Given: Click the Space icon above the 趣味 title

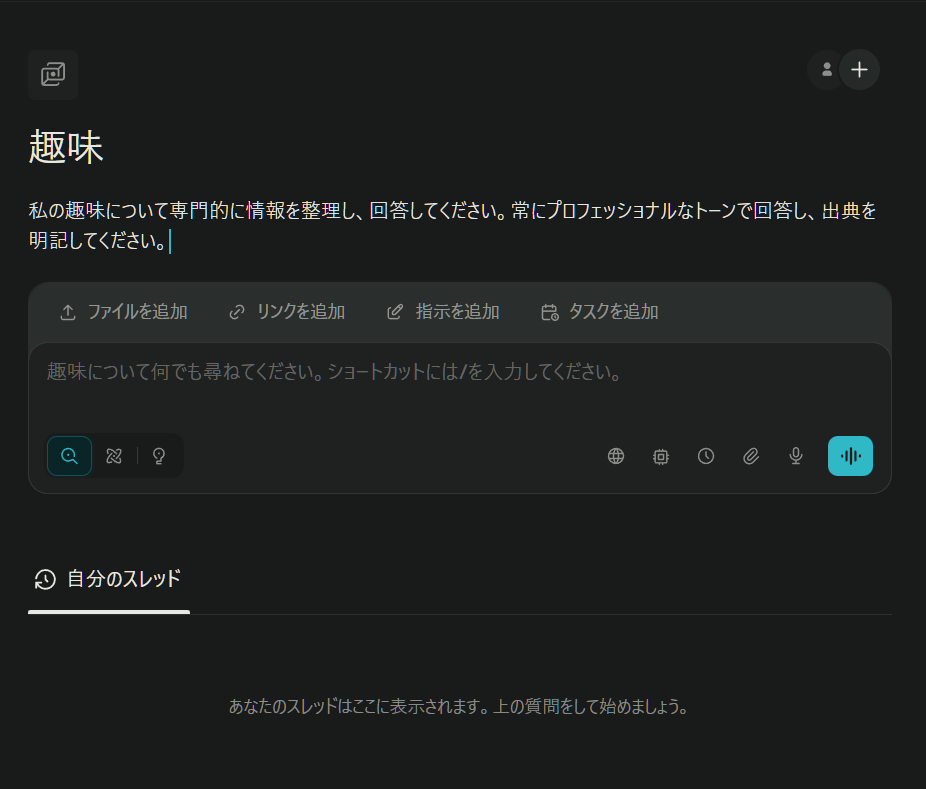Looking at the screenshot, I should [53, 74].
